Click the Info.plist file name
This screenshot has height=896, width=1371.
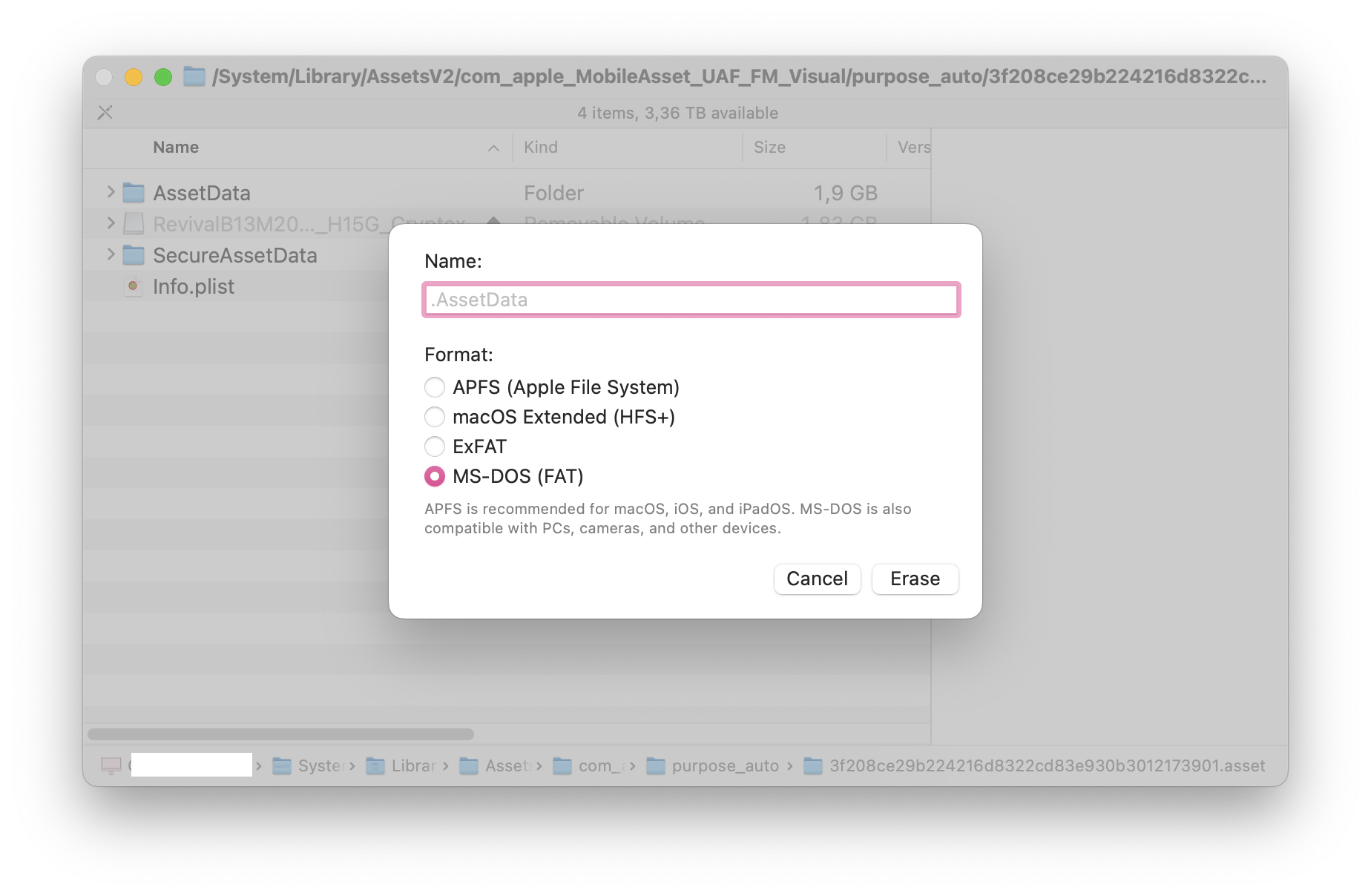[194, 286]
